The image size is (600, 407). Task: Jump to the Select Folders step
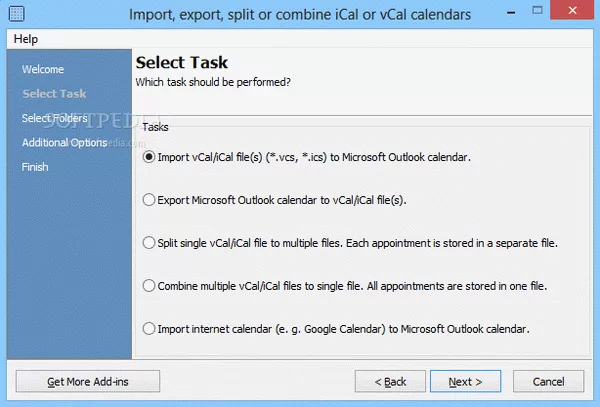click(56, 118)
